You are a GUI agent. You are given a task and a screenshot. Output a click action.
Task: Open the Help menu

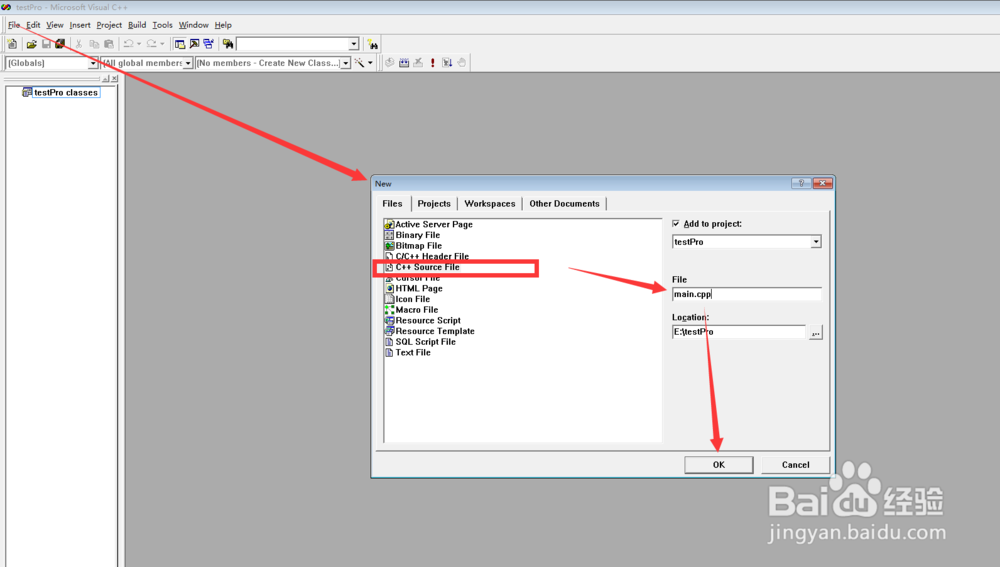pyautogui.click(x=223, y=25)
